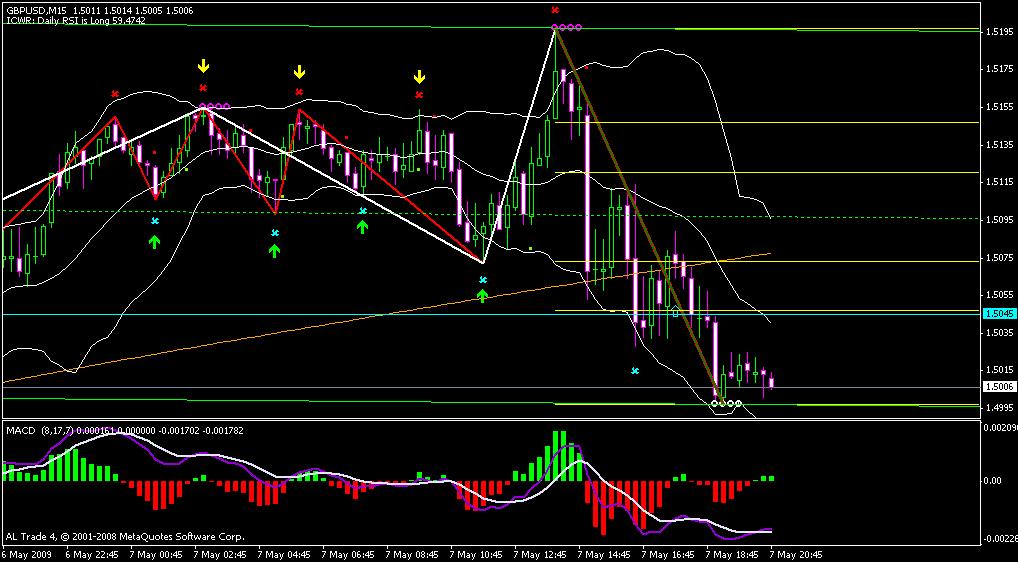This screenshot has width=1018, height=562.
Task: Click the white circle cluster at the chart low
Action: click(x=727, y=403)
